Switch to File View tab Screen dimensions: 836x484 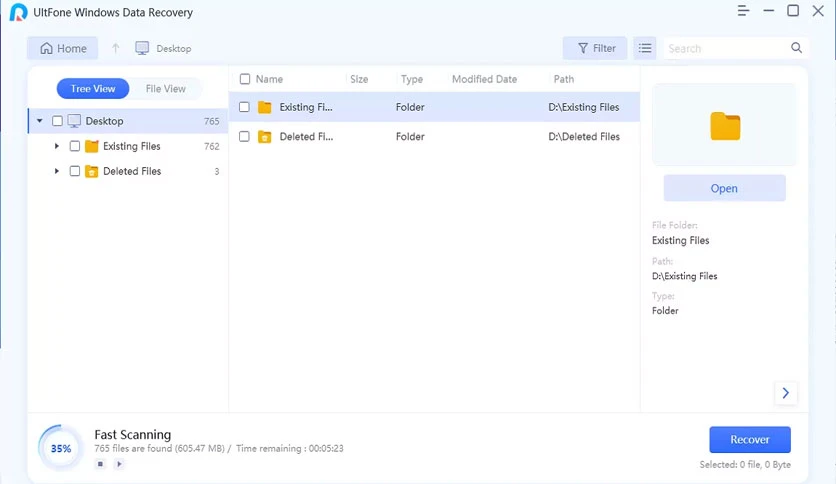pos(166,88)
